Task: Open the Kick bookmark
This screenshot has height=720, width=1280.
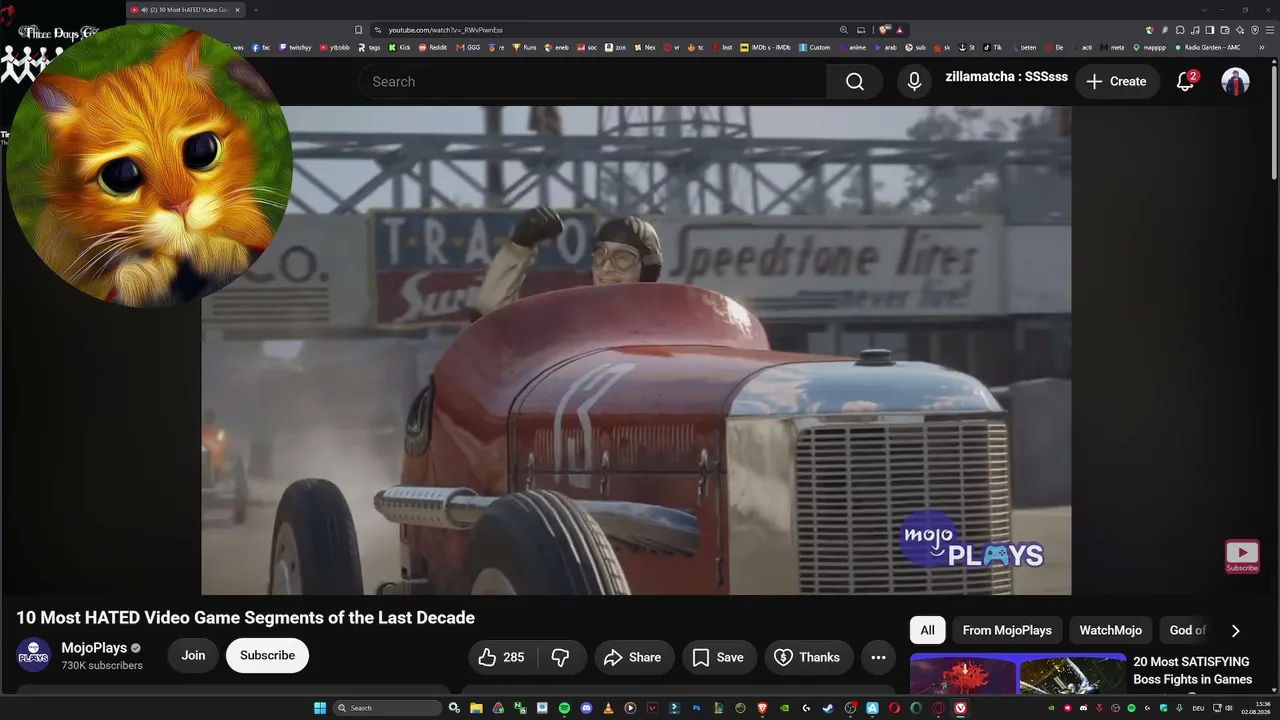Action: [x=399, y=47]
